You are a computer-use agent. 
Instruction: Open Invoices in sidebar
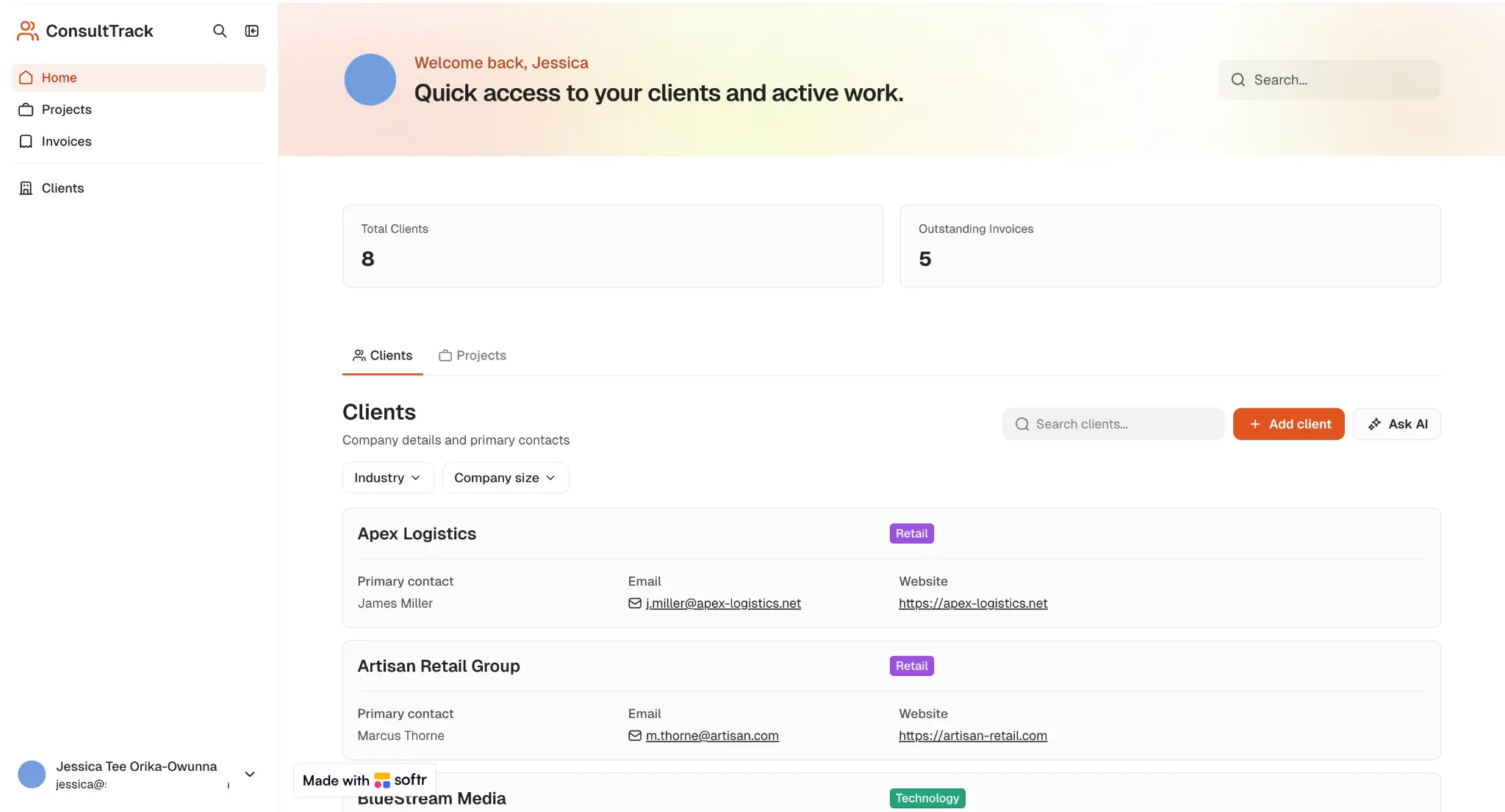(139, 141)
